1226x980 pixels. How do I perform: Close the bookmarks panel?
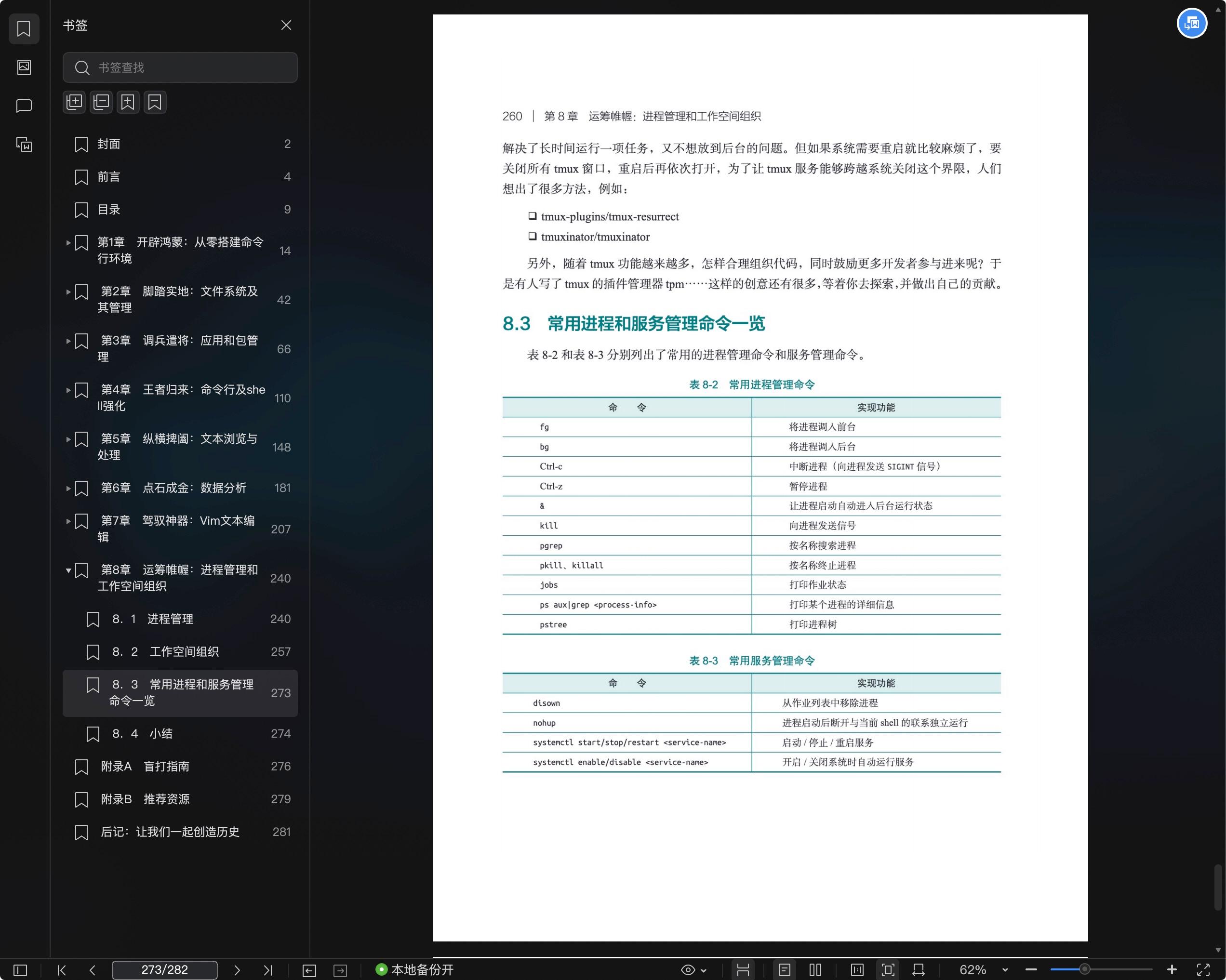pos(286,25)
